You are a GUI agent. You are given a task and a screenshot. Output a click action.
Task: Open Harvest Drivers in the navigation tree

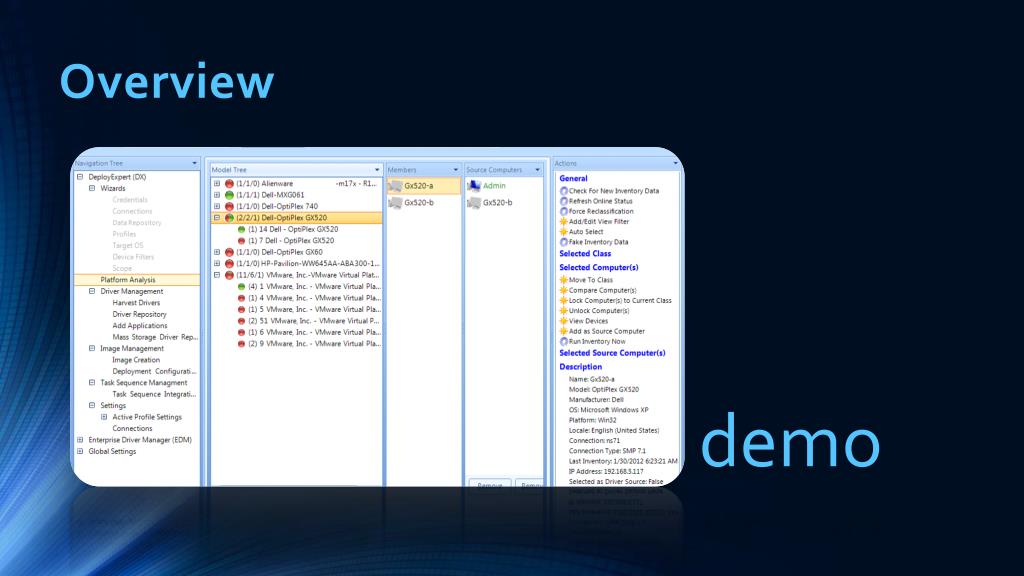click(x=136, y=302)
